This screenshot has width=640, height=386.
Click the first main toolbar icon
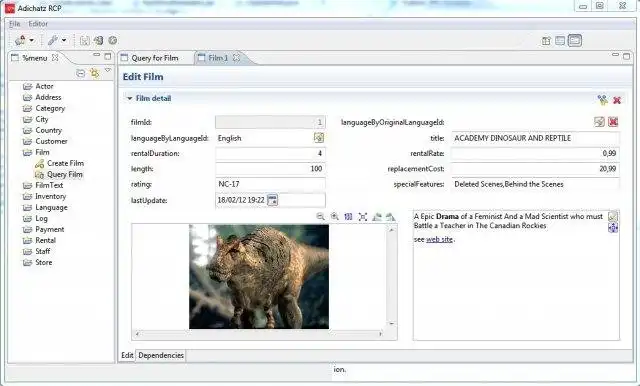(20, 40)
